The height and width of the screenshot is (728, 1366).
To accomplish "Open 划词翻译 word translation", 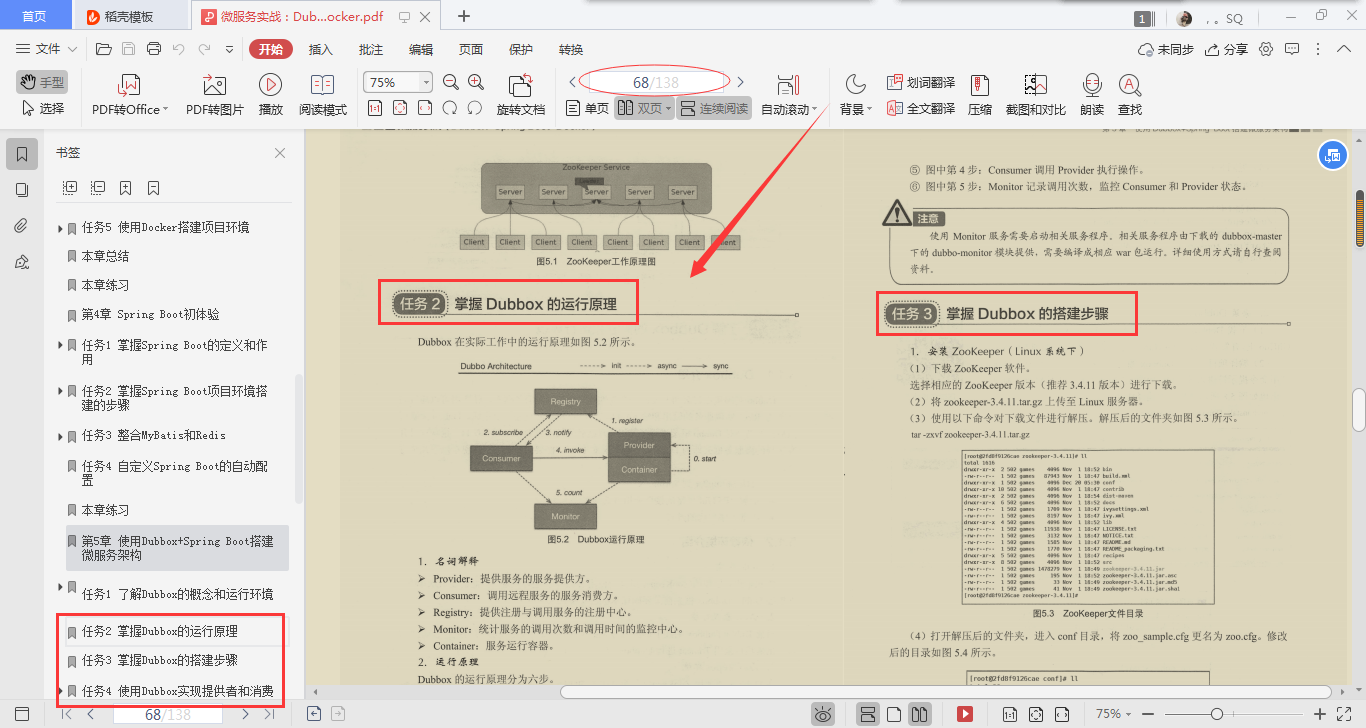I will coord(921,82).
